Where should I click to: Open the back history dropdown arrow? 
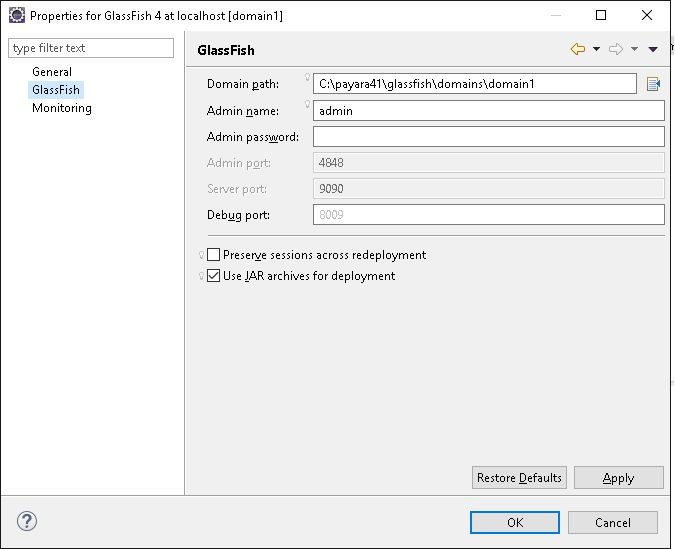[596, 49]
